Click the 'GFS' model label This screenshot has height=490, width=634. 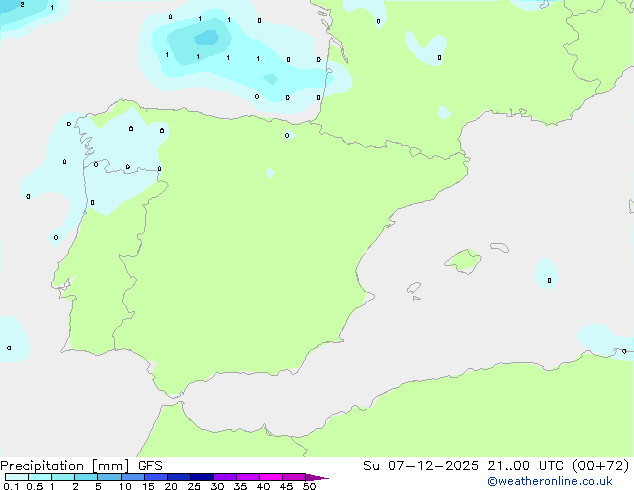(150, 466)
